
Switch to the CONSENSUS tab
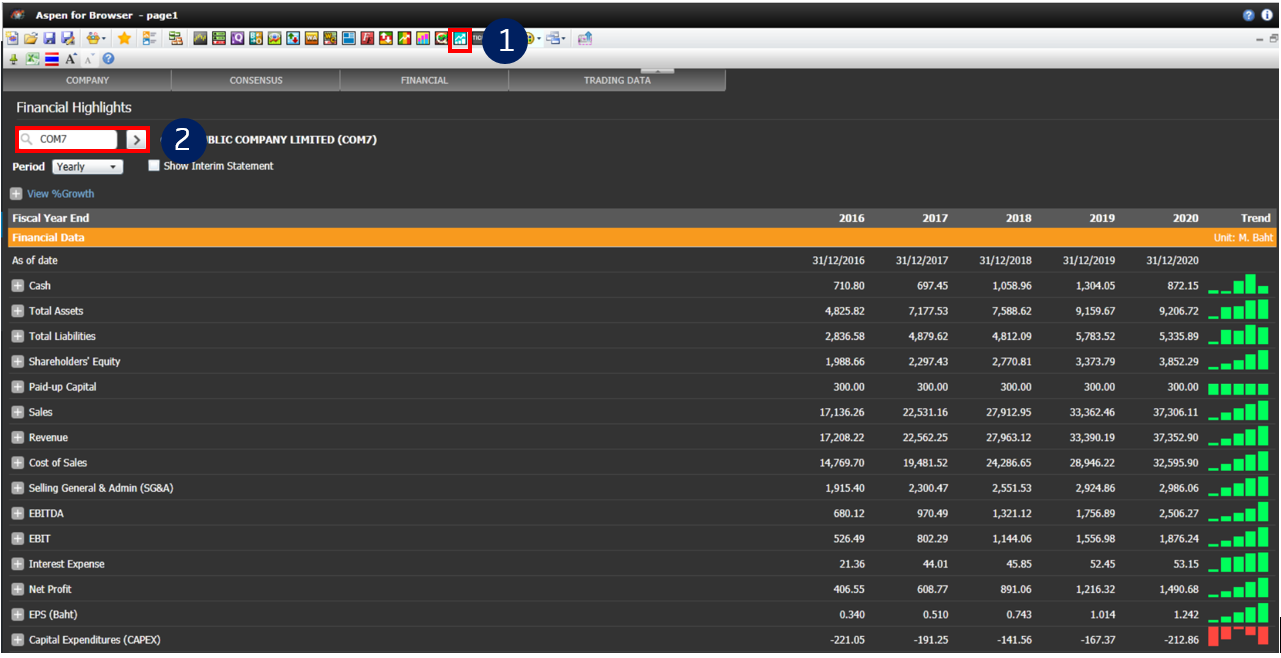tap(256, 80)
